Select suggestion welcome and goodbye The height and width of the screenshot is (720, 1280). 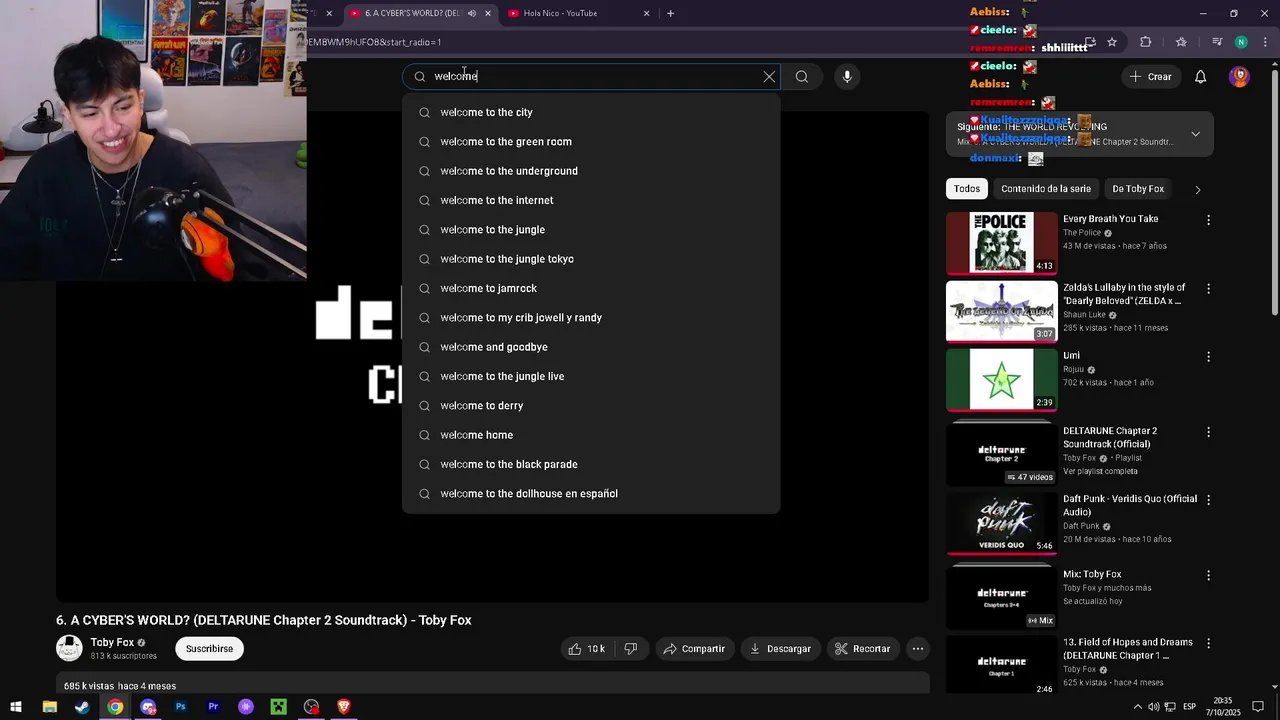[x=591, y=347]
